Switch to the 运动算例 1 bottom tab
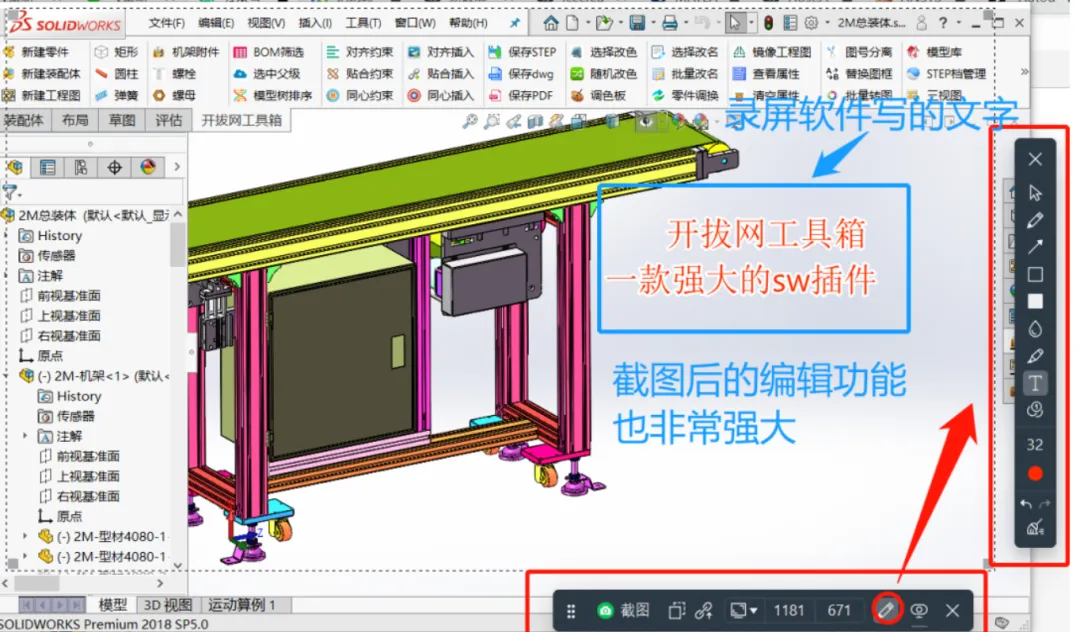 [x=241, y=604]
